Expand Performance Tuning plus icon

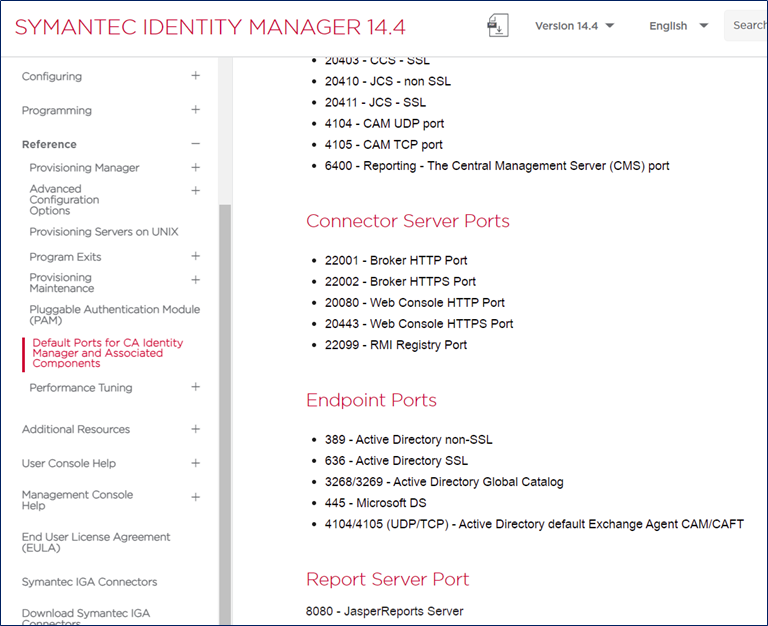[195, 387]
